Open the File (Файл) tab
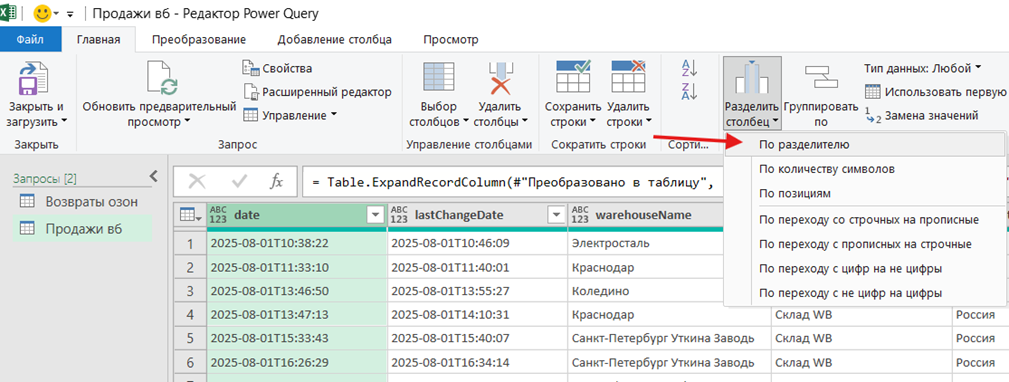The height and width of the screenshot is (382, 1009). 30,40
